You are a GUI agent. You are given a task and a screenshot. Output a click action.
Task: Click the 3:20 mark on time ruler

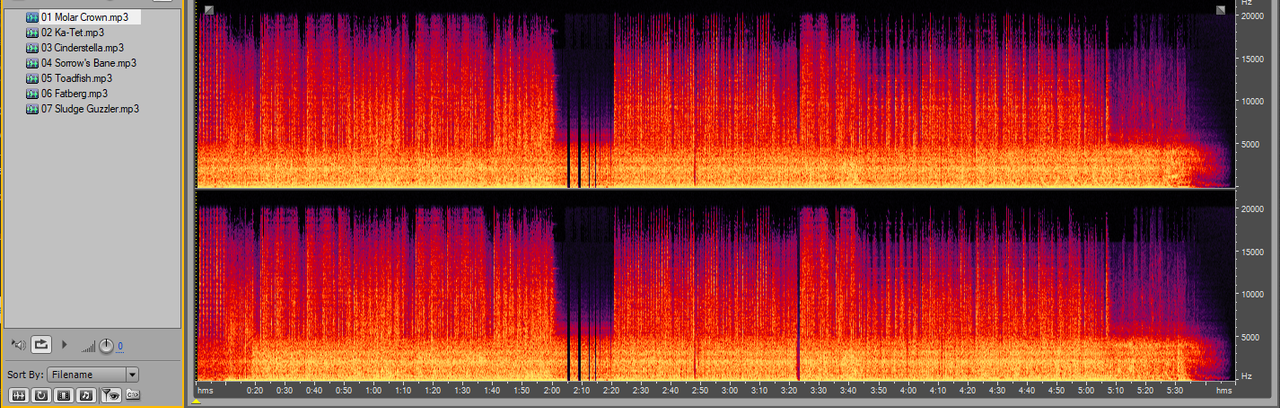pyautogui.click(x=790, y=391)
